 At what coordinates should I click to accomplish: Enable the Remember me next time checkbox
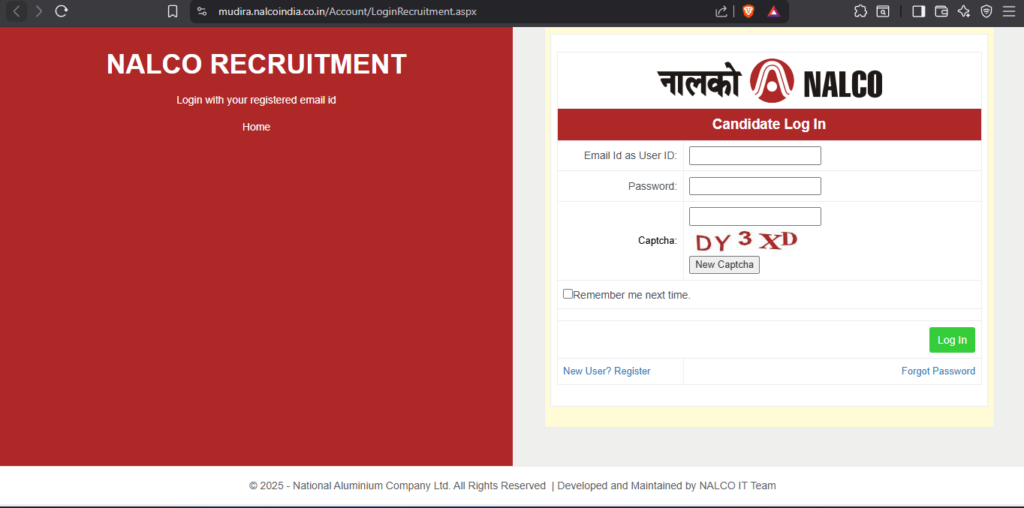point(568,294)
